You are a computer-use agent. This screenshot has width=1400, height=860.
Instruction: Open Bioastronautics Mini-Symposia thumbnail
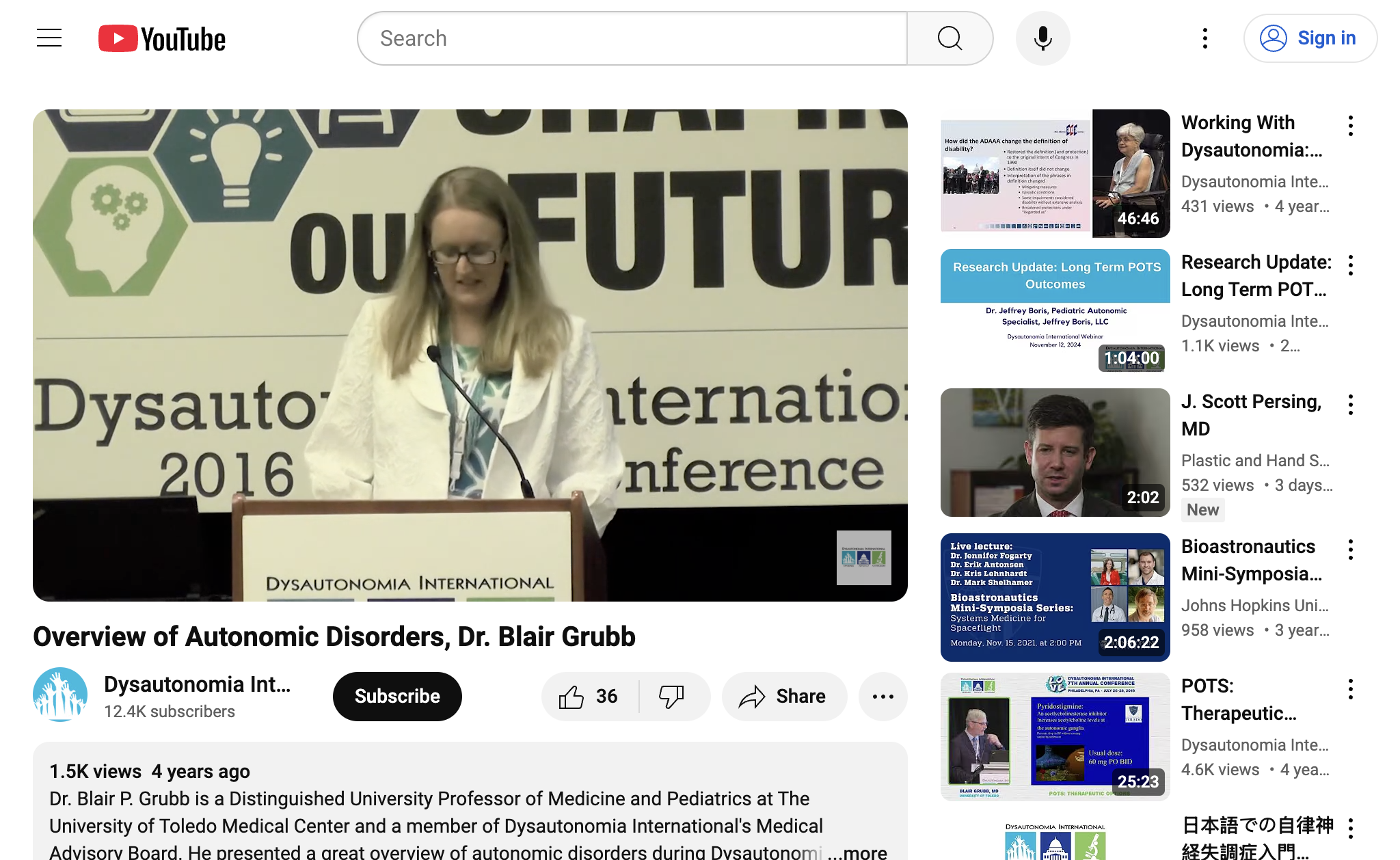click(1055, 597)
